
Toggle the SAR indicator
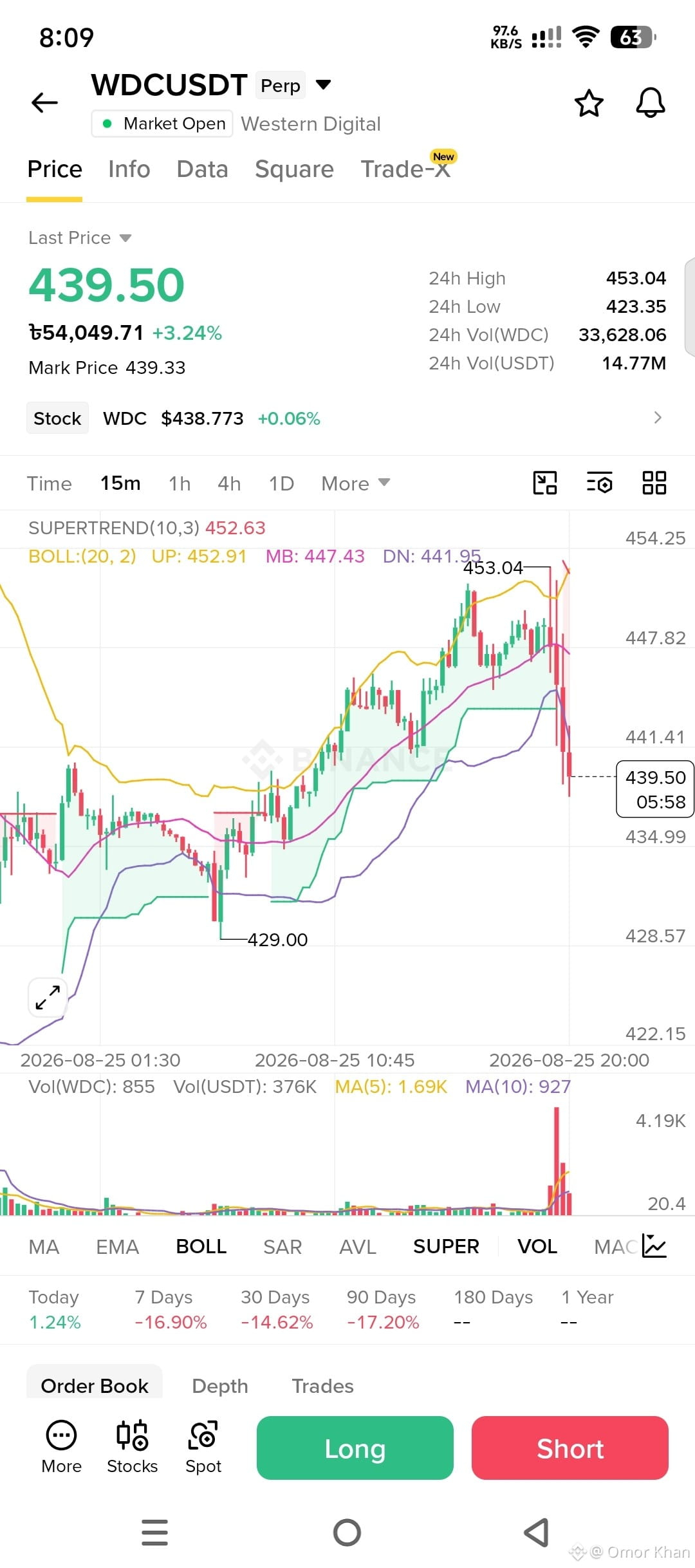coord(283,1247)
